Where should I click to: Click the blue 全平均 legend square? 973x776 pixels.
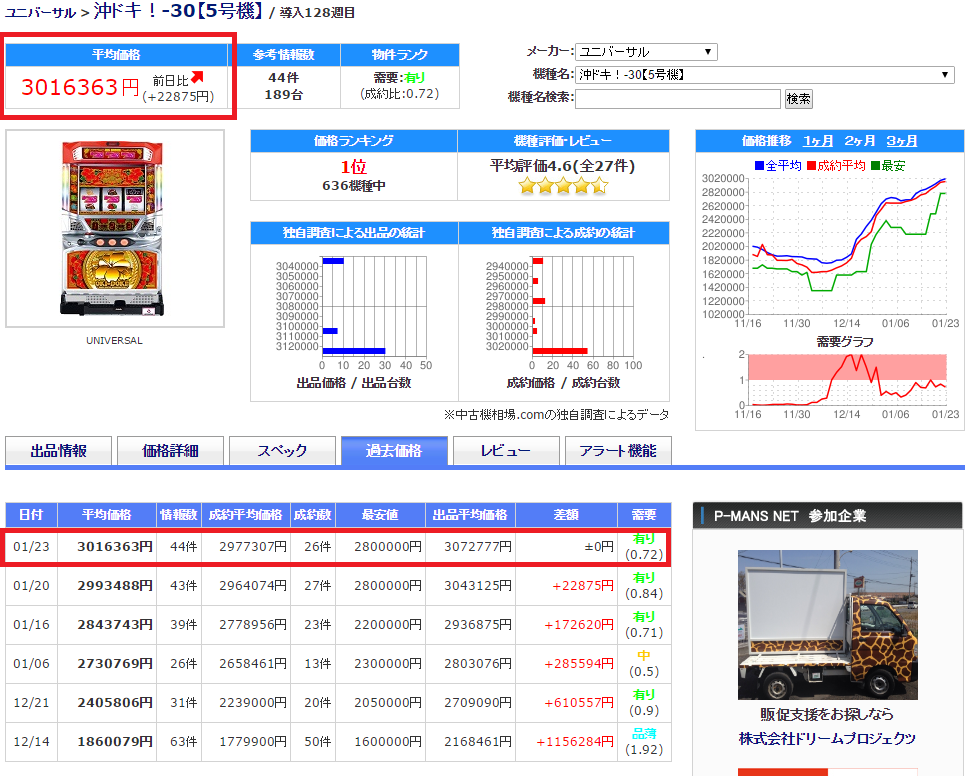point(758,166)
